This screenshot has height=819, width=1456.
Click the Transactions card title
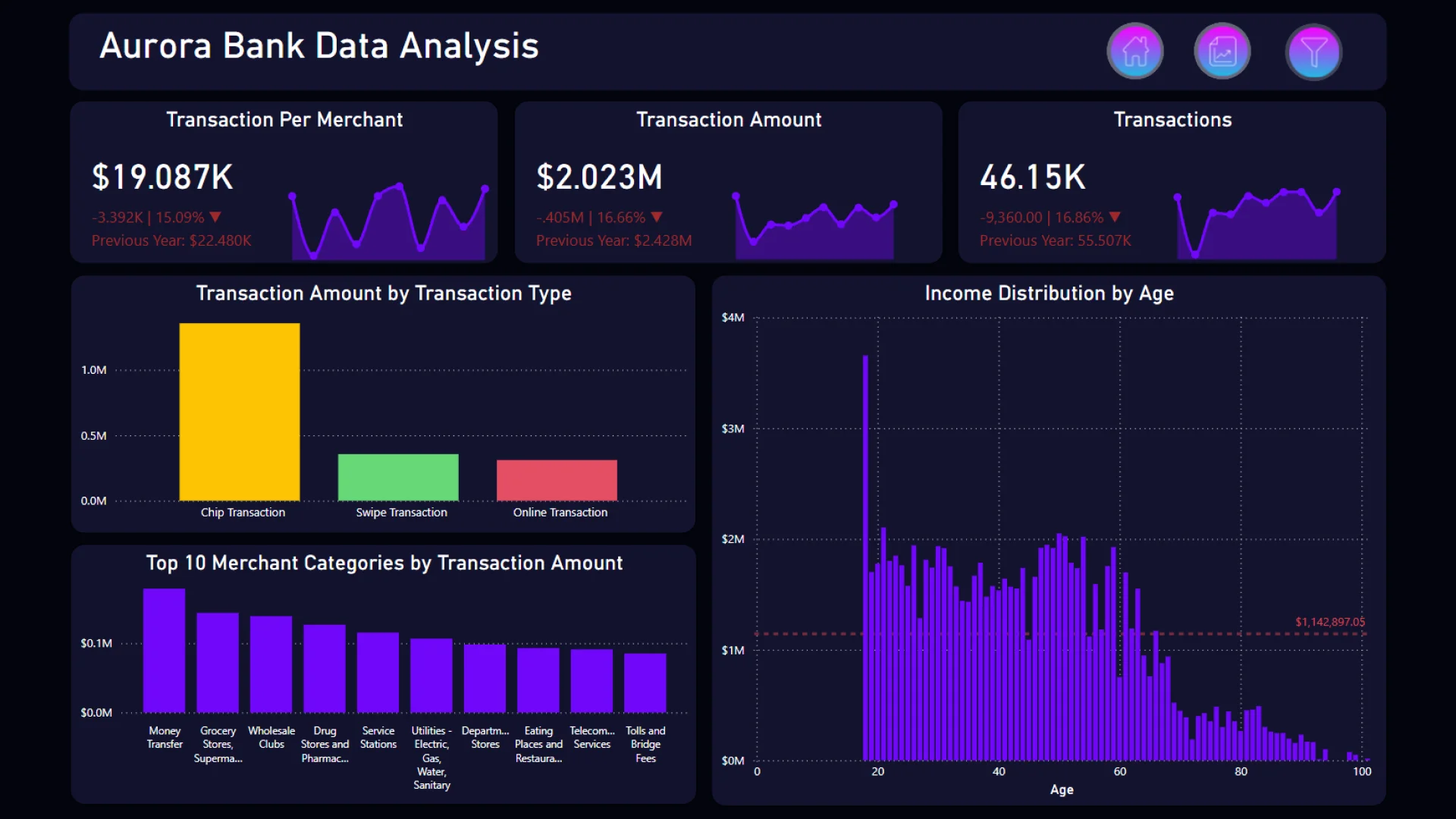[1172, 120]
